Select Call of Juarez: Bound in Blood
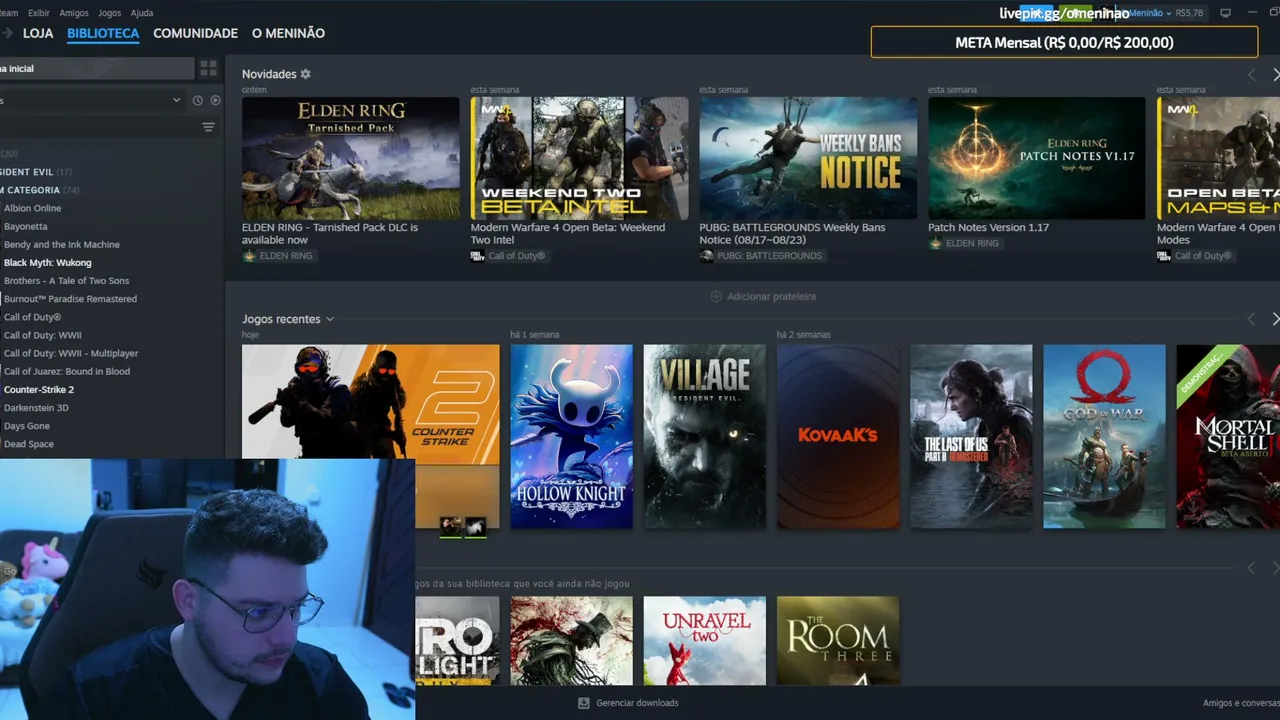The height and width of the screenshot is (720, 1280). click(67, 371)
